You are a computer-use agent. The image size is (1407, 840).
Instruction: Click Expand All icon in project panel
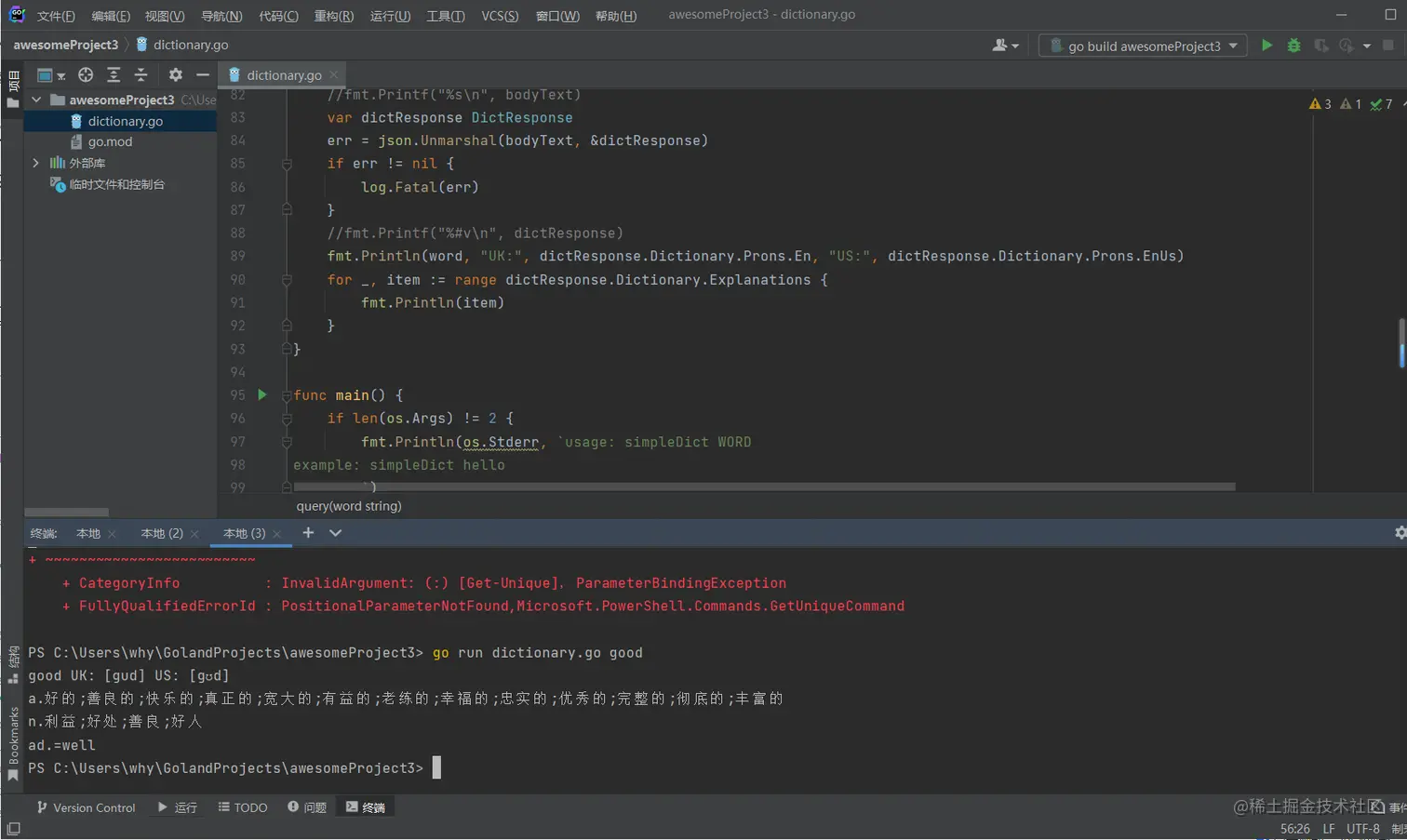114,74
